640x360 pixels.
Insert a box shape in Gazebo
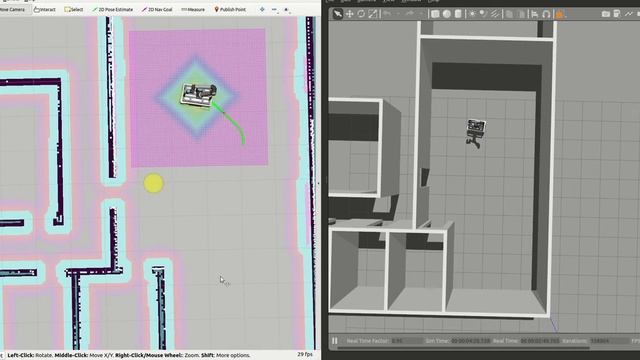pyautogui.click(x=435, y=14)
